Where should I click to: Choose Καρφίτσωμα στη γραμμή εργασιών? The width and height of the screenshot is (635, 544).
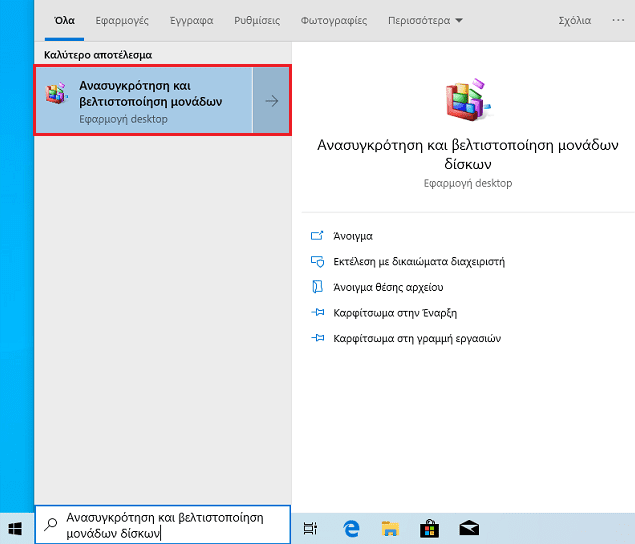(x=417, y=338)
